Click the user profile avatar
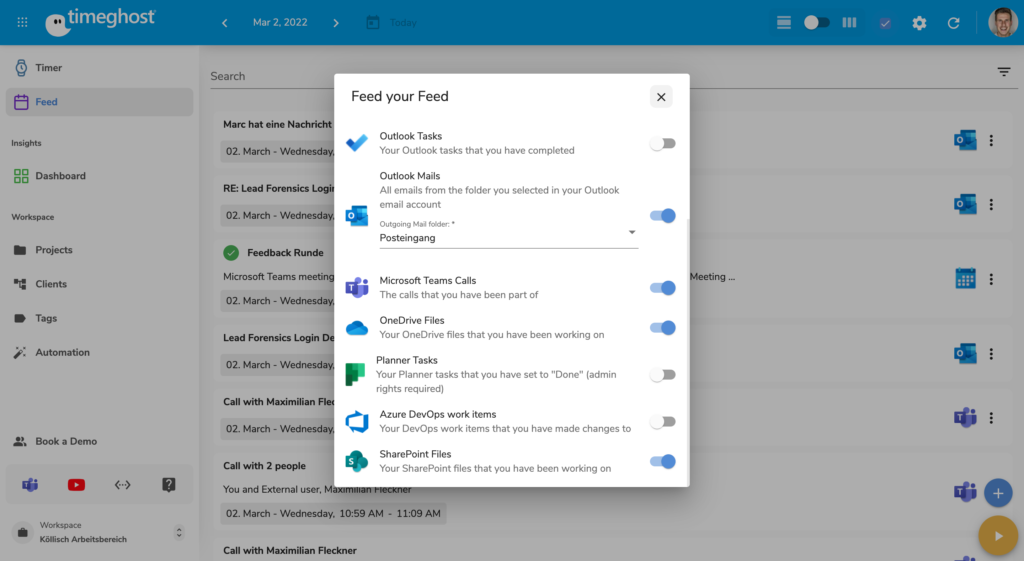The width and height of the screenshot is (1024, 561). (x=1002, y=22)
